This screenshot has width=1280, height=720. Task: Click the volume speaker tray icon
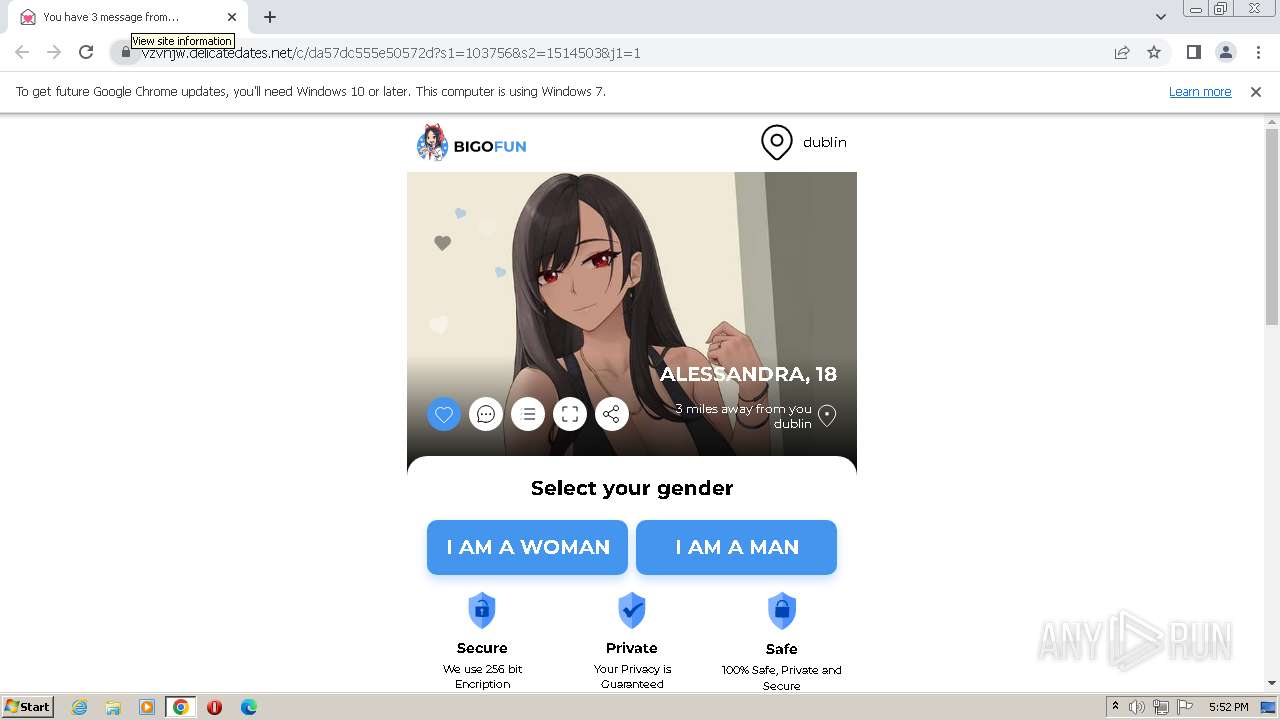(x=1137, y=707)
